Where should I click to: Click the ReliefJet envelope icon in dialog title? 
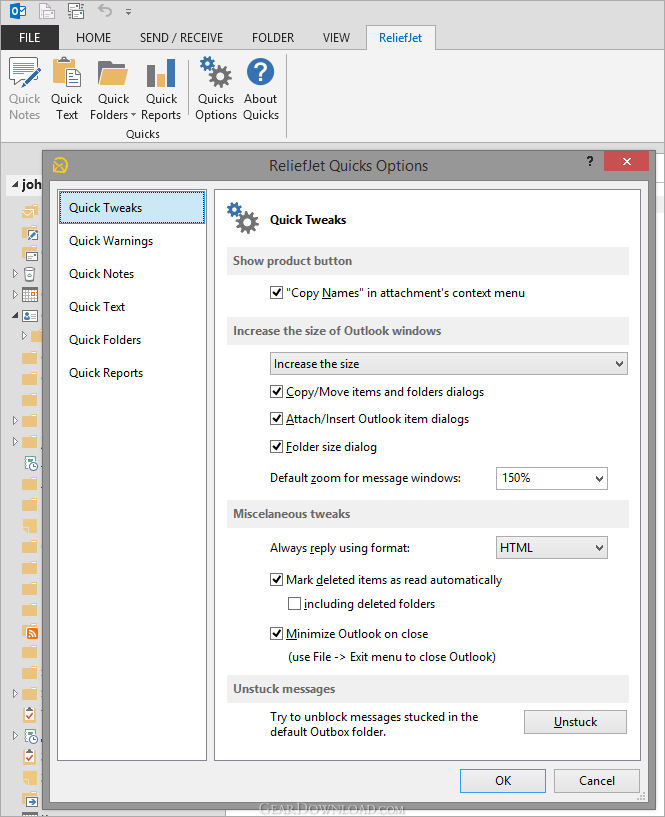pyautogui.click(x=60, y=165)
